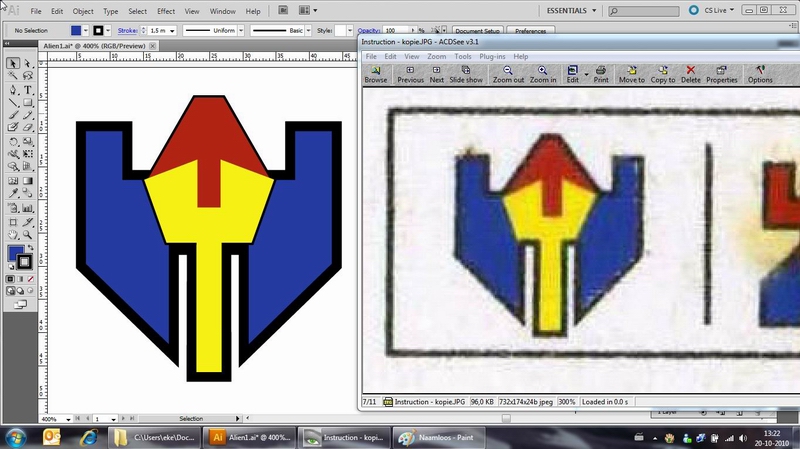Open Illustrator's Effect menu

pyautogui.click(x=166, y=11)
